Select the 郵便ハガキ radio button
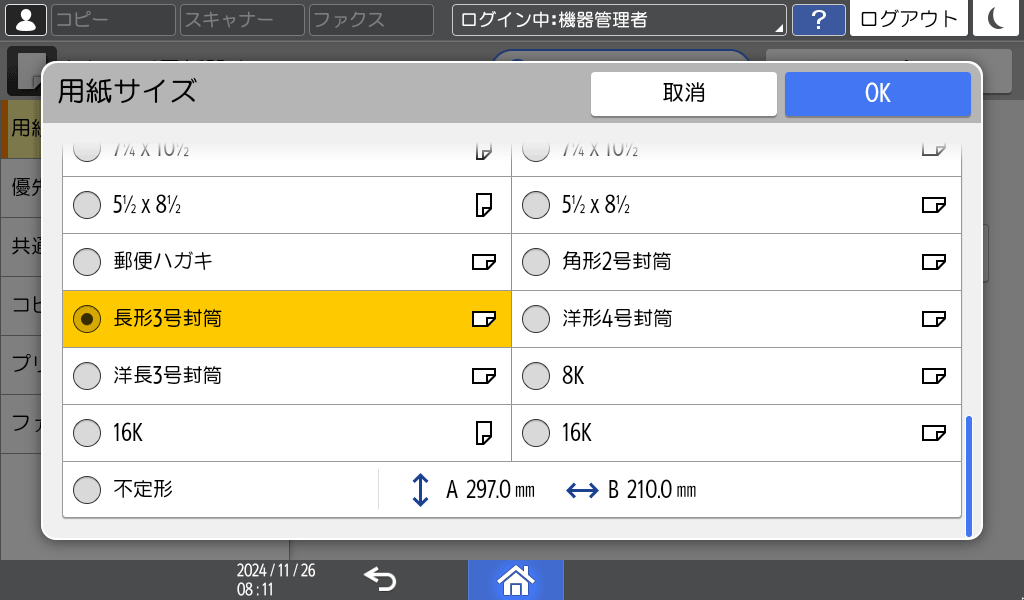1024x600 pixels. click(87, 262)
